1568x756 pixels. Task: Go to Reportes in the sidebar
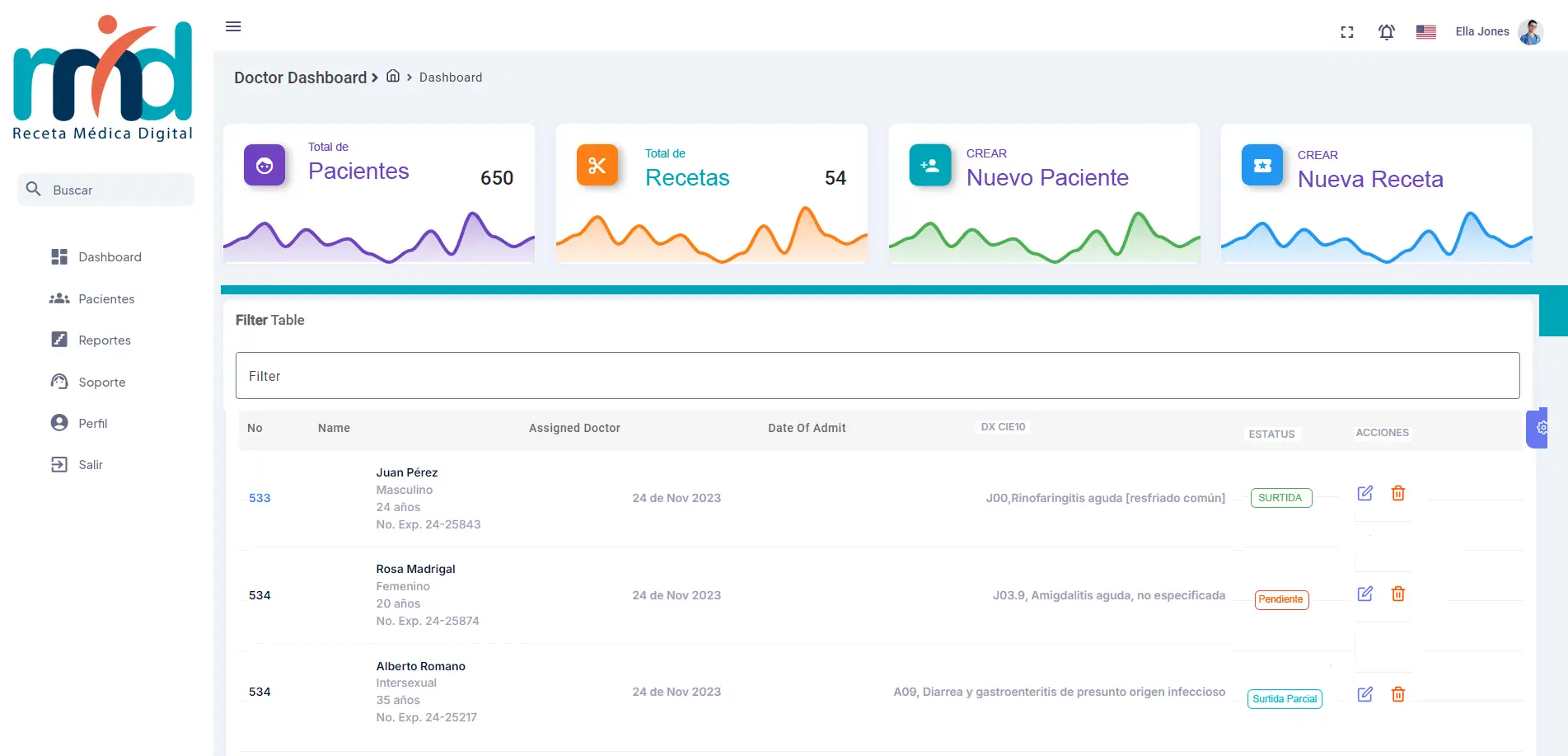pos(104,340)
